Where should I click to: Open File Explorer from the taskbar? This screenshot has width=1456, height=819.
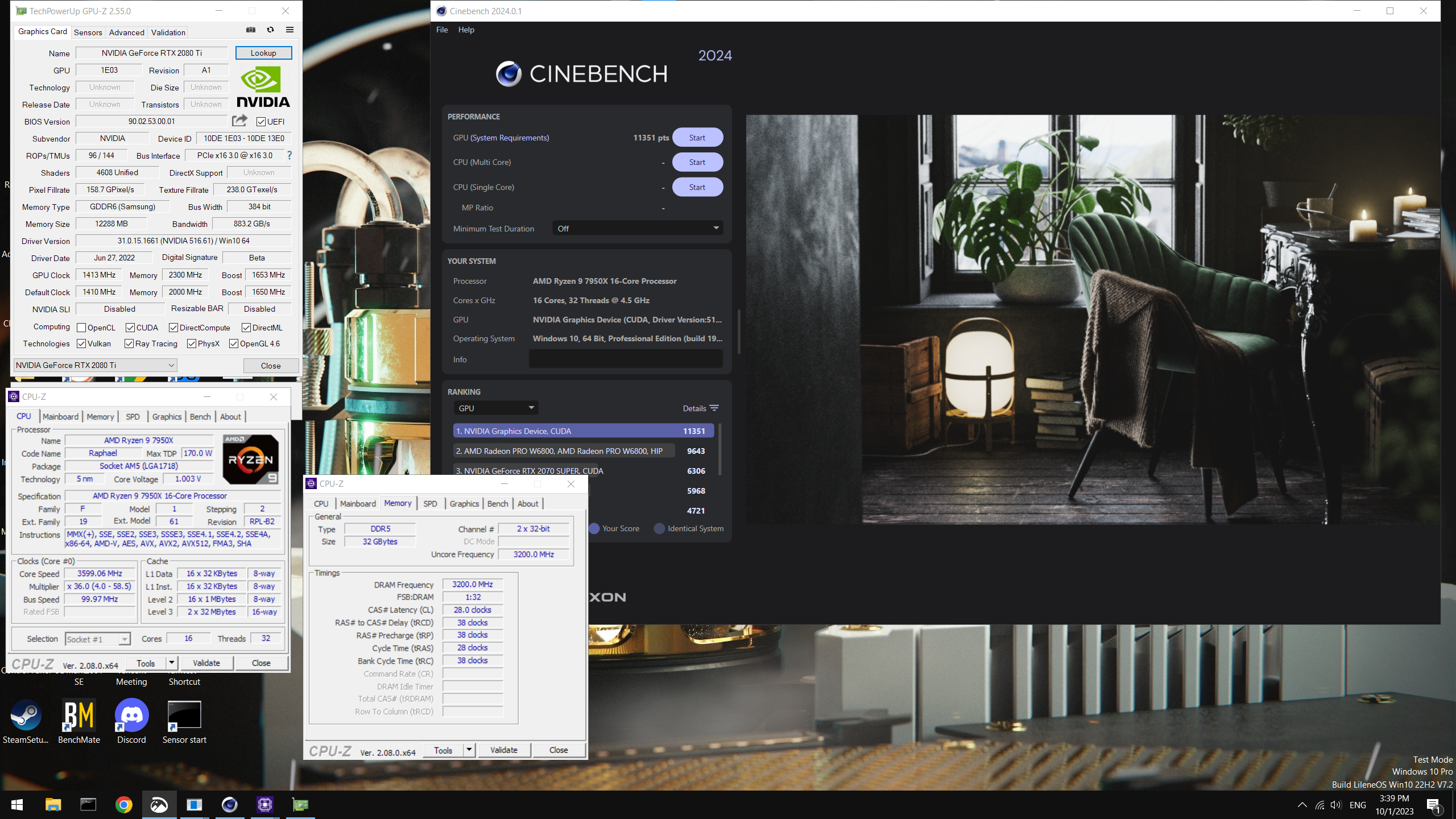pos(53,805)
